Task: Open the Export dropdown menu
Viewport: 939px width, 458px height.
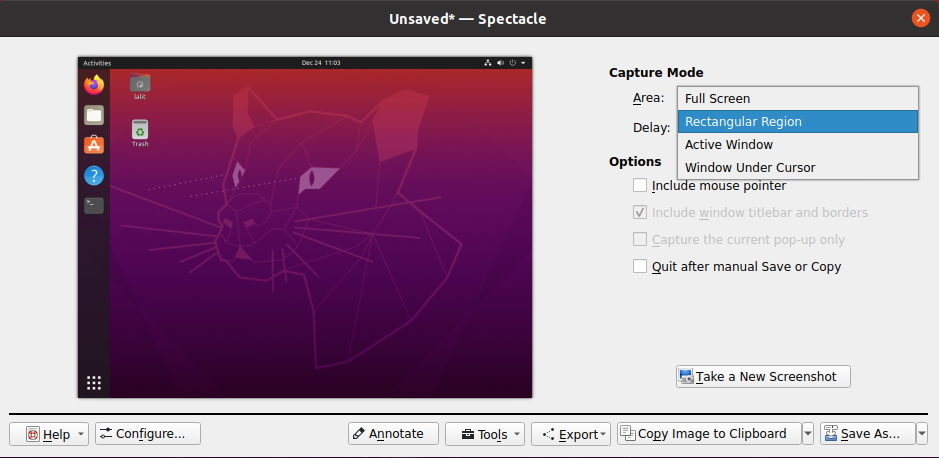Action: coord(571,434)
